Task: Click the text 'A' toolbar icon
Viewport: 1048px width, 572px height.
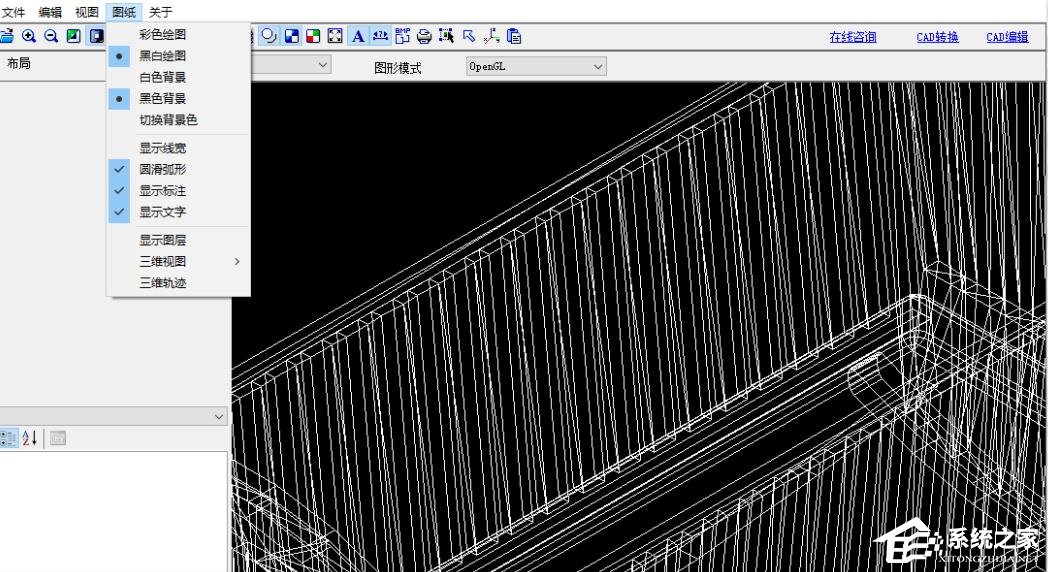Action: tap(357, 36)
